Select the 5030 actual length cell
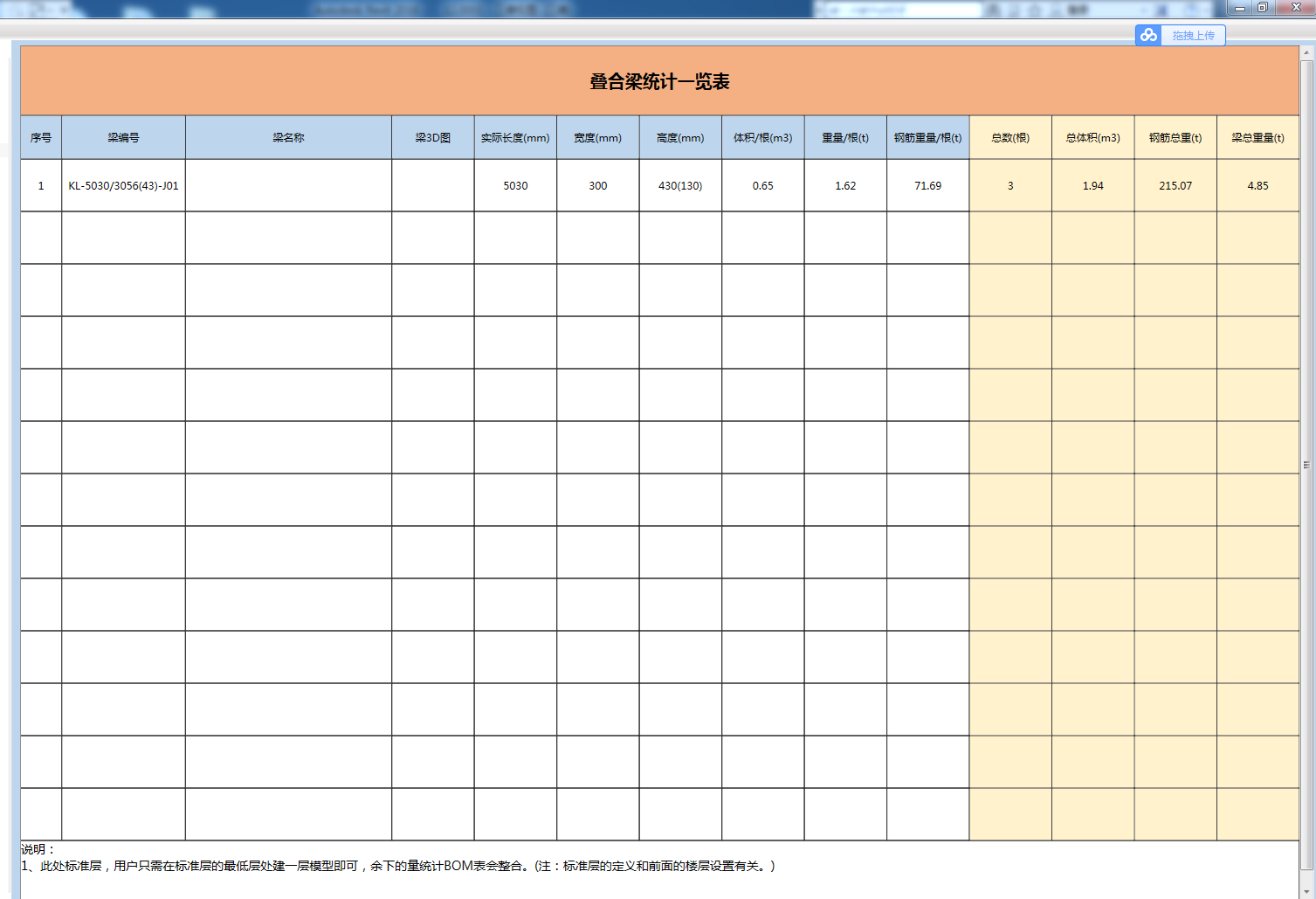The image size is (1316, 899). point(515,185)
